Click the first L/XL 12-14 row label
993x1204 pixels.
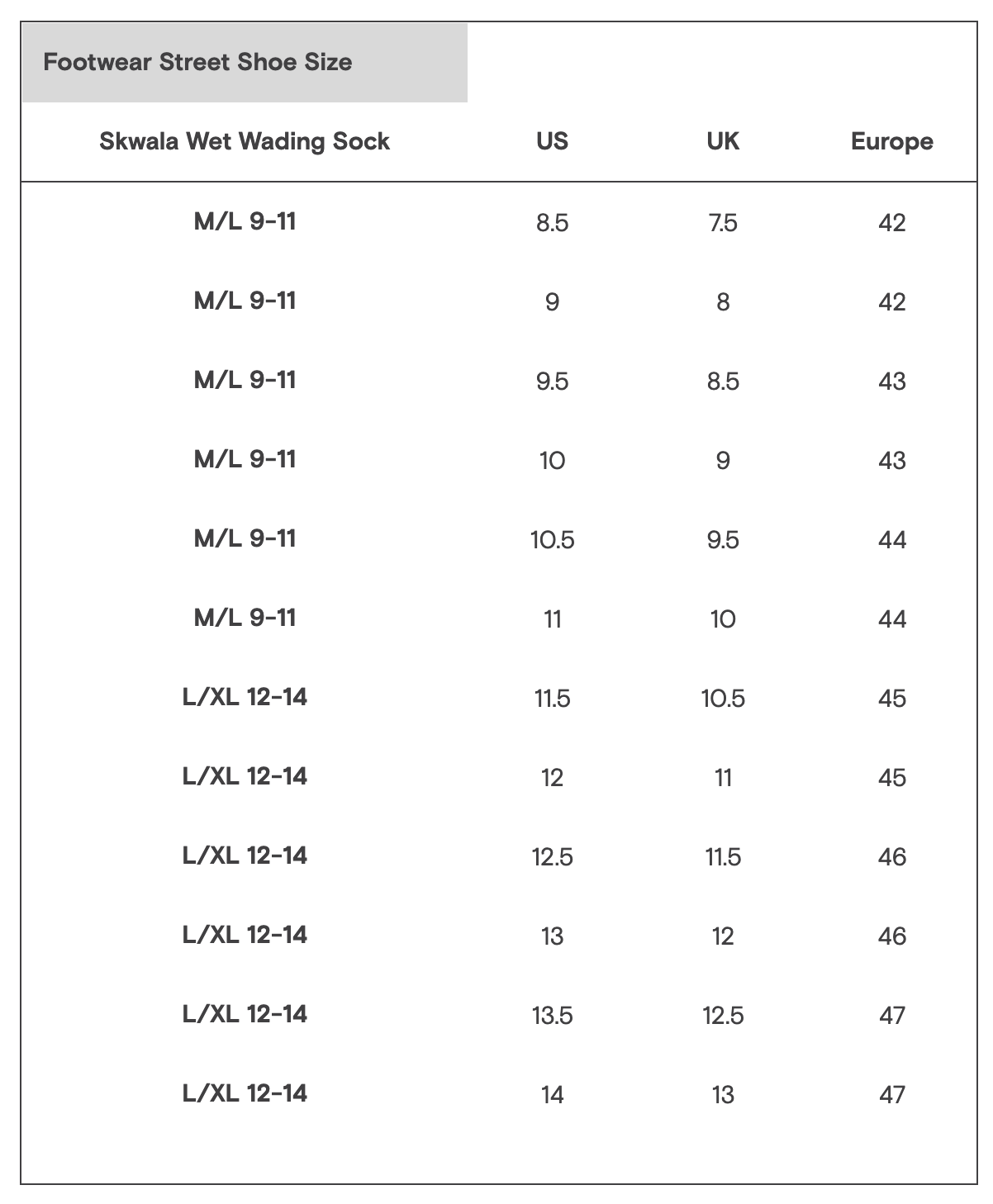point(245,697)
